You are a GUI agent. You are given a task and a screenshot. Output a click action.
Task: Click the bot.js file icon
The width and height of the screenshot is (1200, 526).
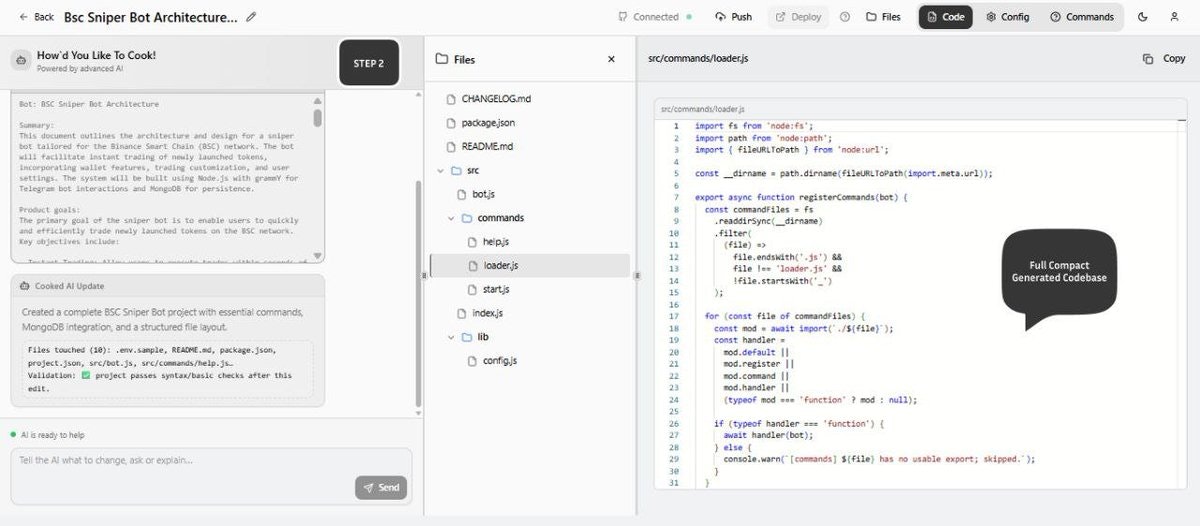[462, 194]
